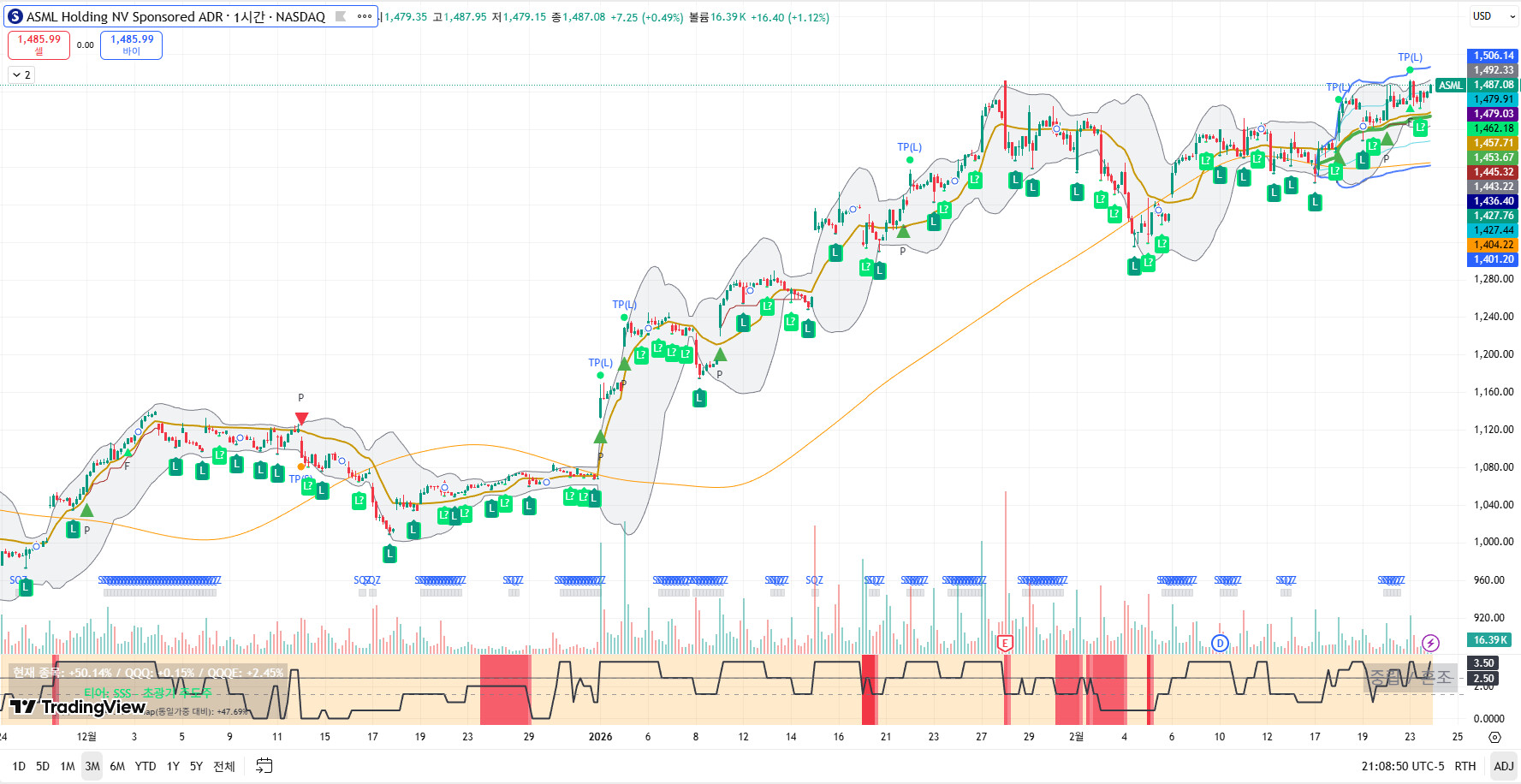Click the orange 1,404.22 price label
Screen dimensions: 1521x784
1493,245
